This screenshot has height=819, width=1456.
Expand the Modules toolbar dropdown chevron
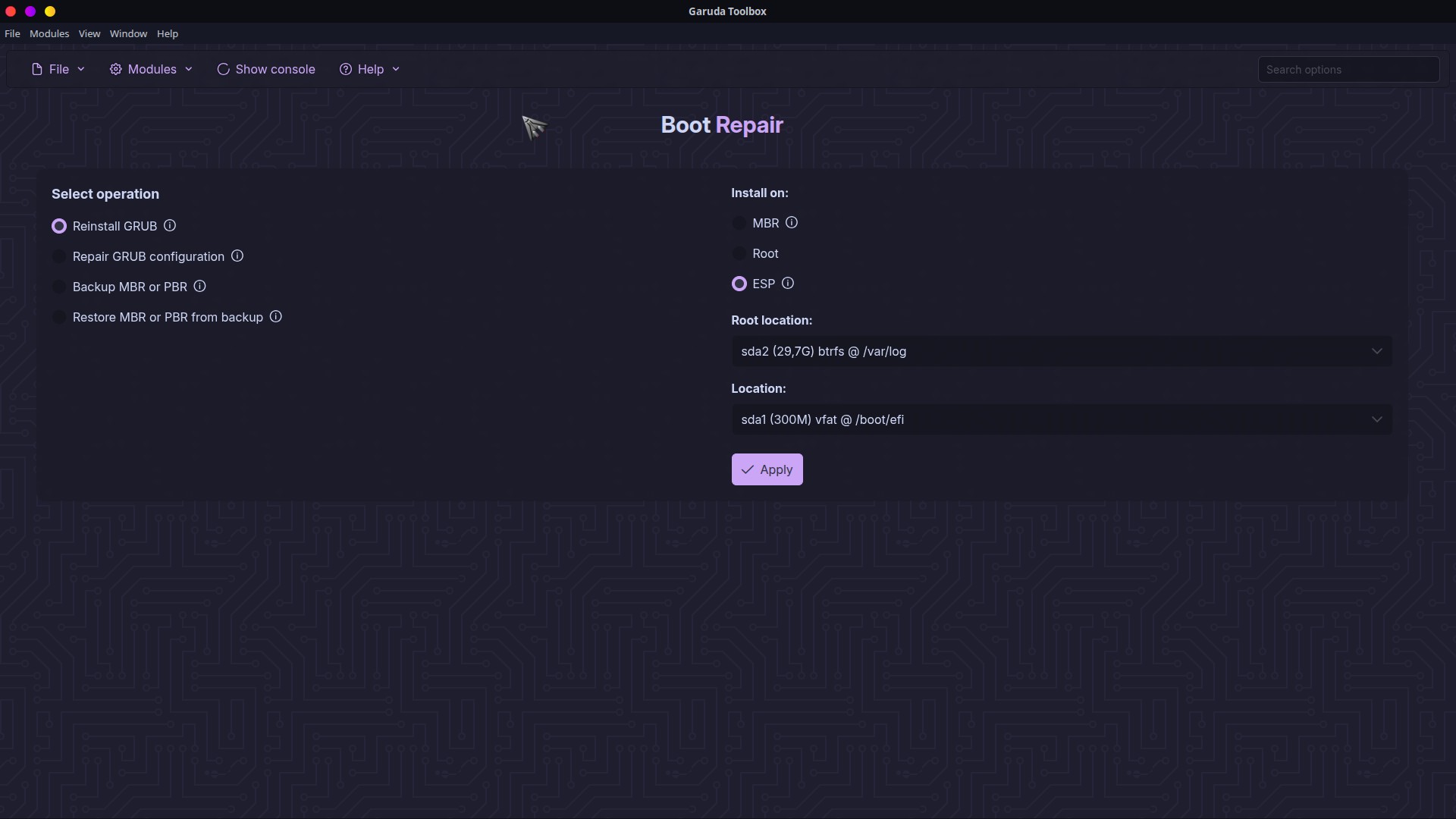[x=189, y=69]
